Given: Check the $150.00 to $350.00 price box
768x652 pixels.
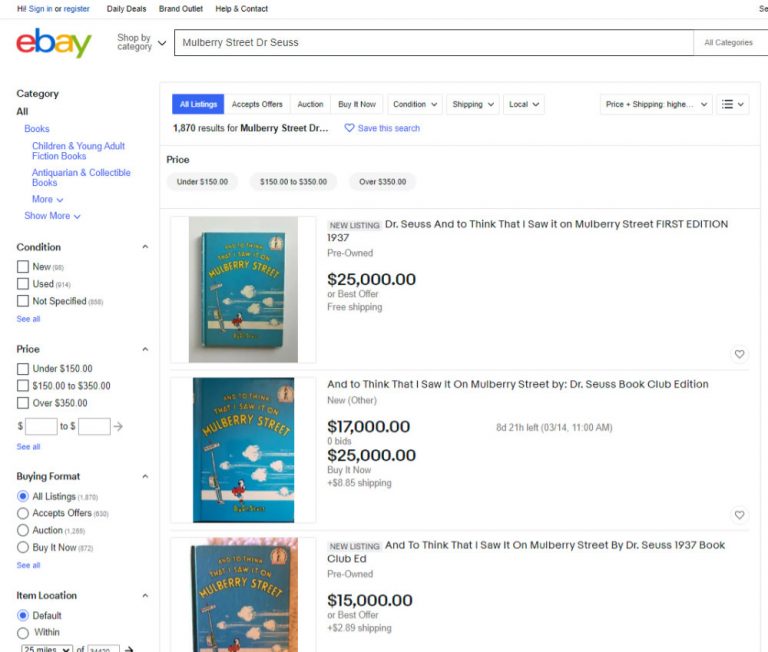Looking at the screenshot, I should point(23,386).
